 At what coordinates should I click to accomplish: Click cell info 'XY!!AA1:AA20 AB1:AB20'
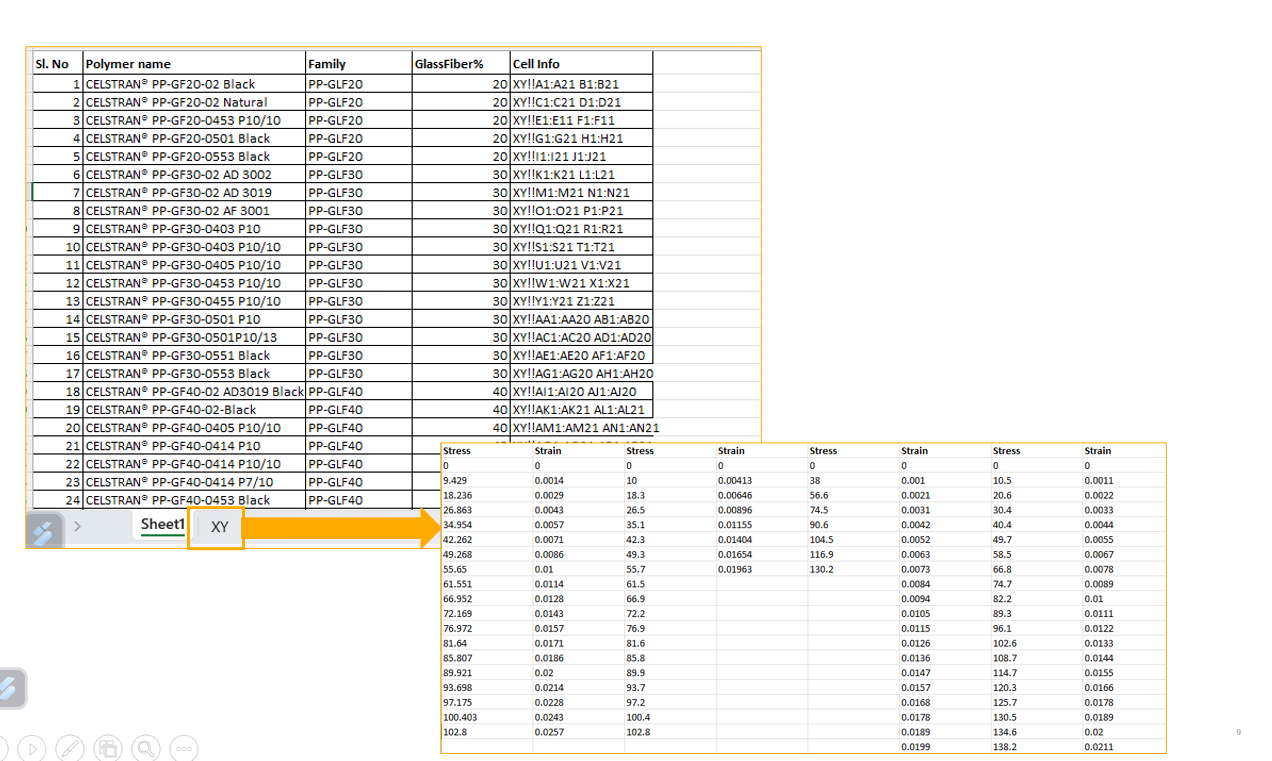pyautogui.click(x=581, y=319)
